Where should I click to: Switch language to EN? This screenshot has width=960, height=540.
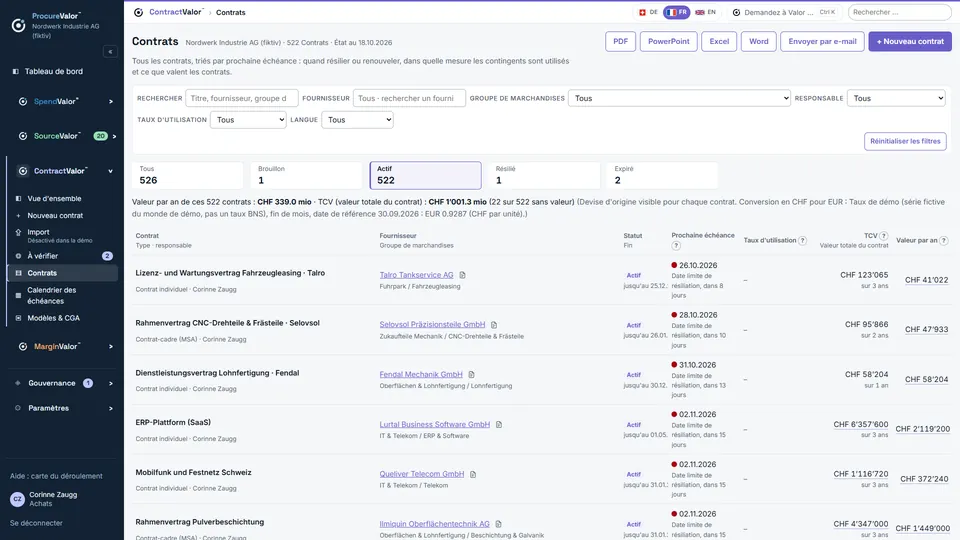[x=705, y=12]
